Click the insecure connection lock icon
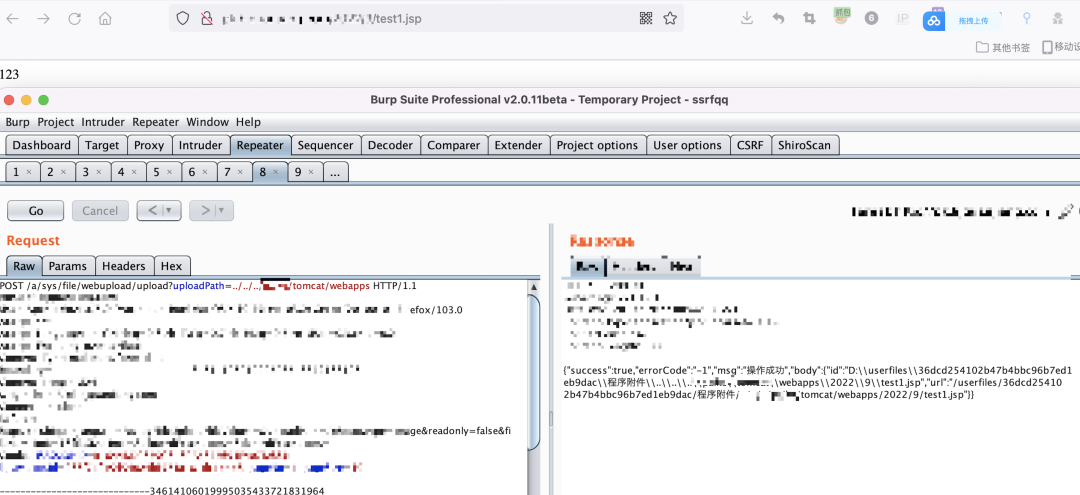1080x495 pixels. point(206,19)
